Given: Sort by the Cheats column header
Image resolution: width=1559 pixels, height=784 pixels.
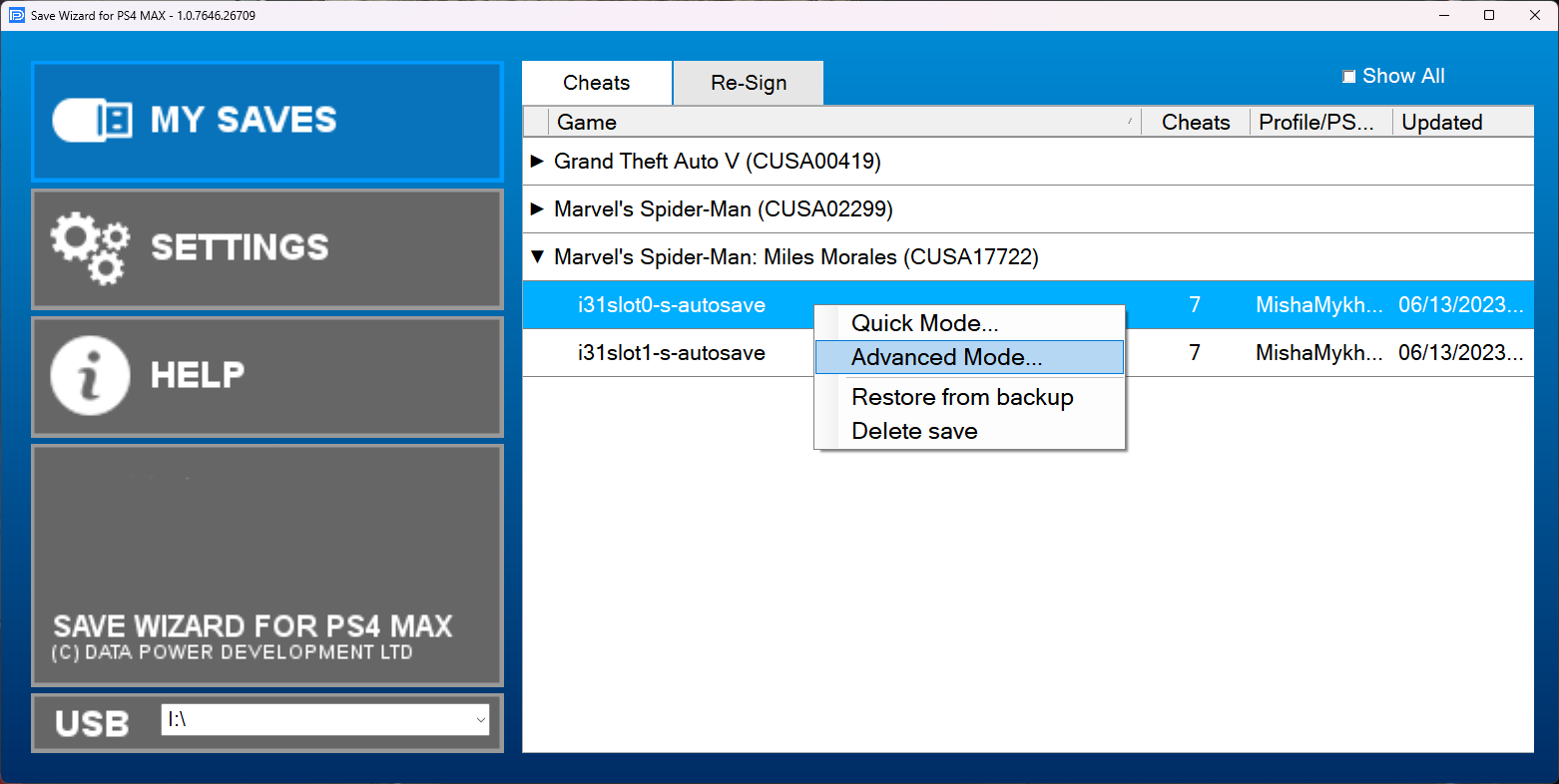Looking at the screenshot, I should [1196, 122].
